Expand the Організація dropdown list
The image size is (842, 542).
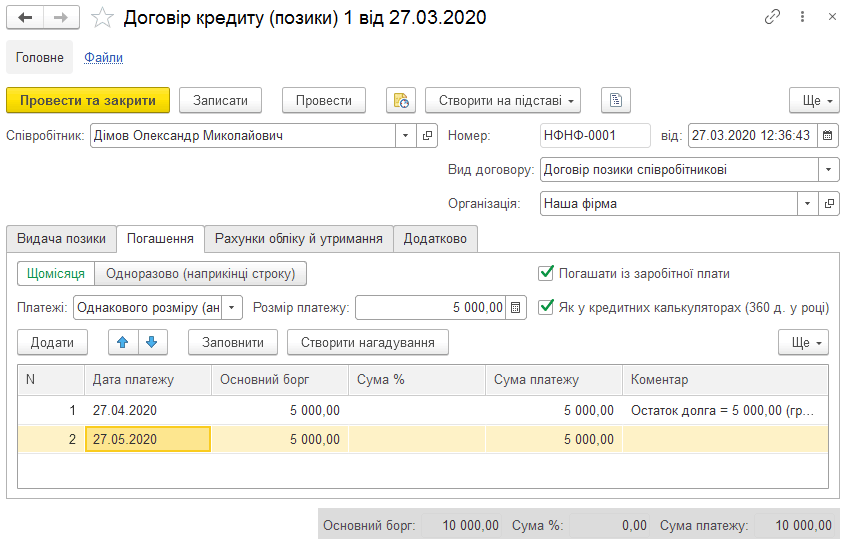807,204
